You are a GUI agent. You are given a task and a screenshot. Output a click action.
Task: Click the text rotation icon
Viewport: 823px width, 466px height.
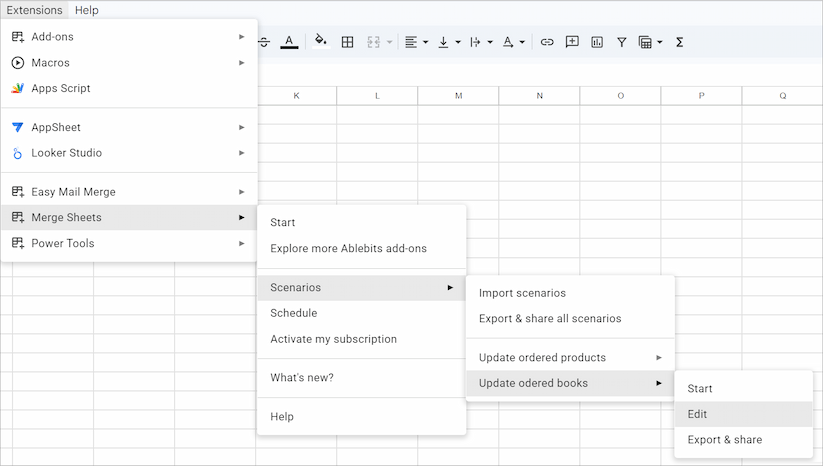pos(508,42)
